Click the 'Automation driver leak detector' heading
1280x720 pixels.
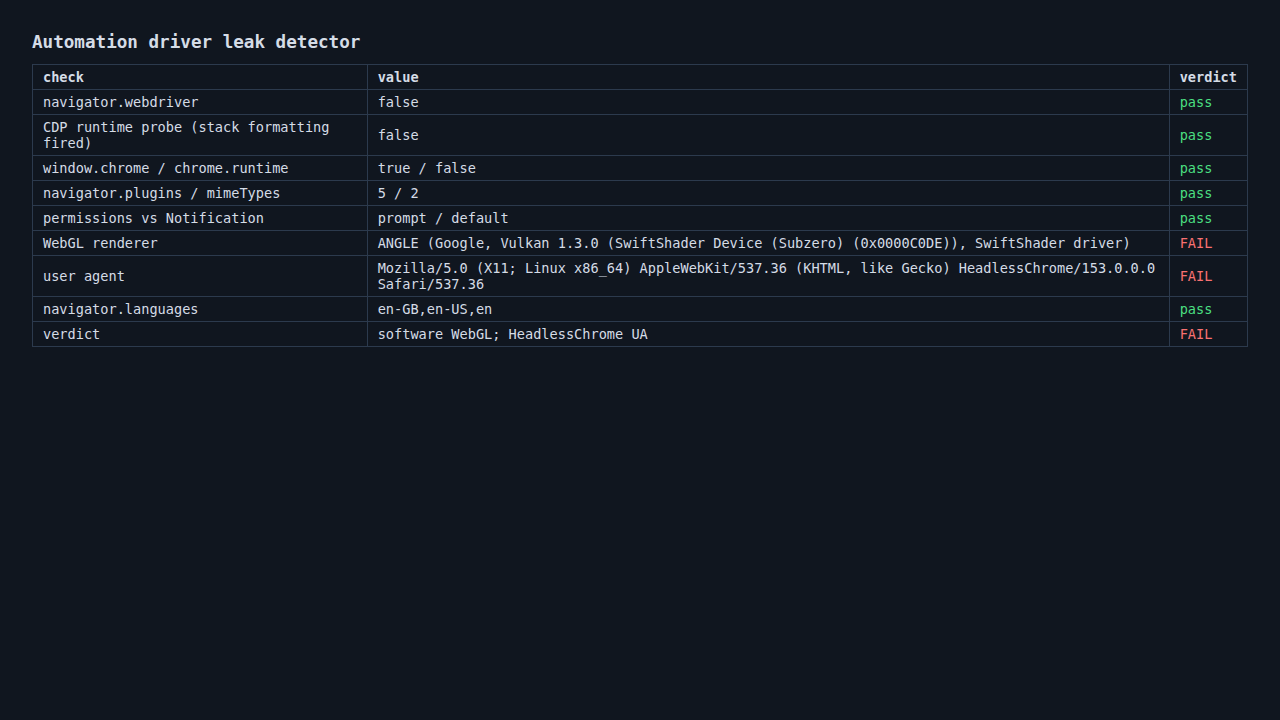pos(196,42)
